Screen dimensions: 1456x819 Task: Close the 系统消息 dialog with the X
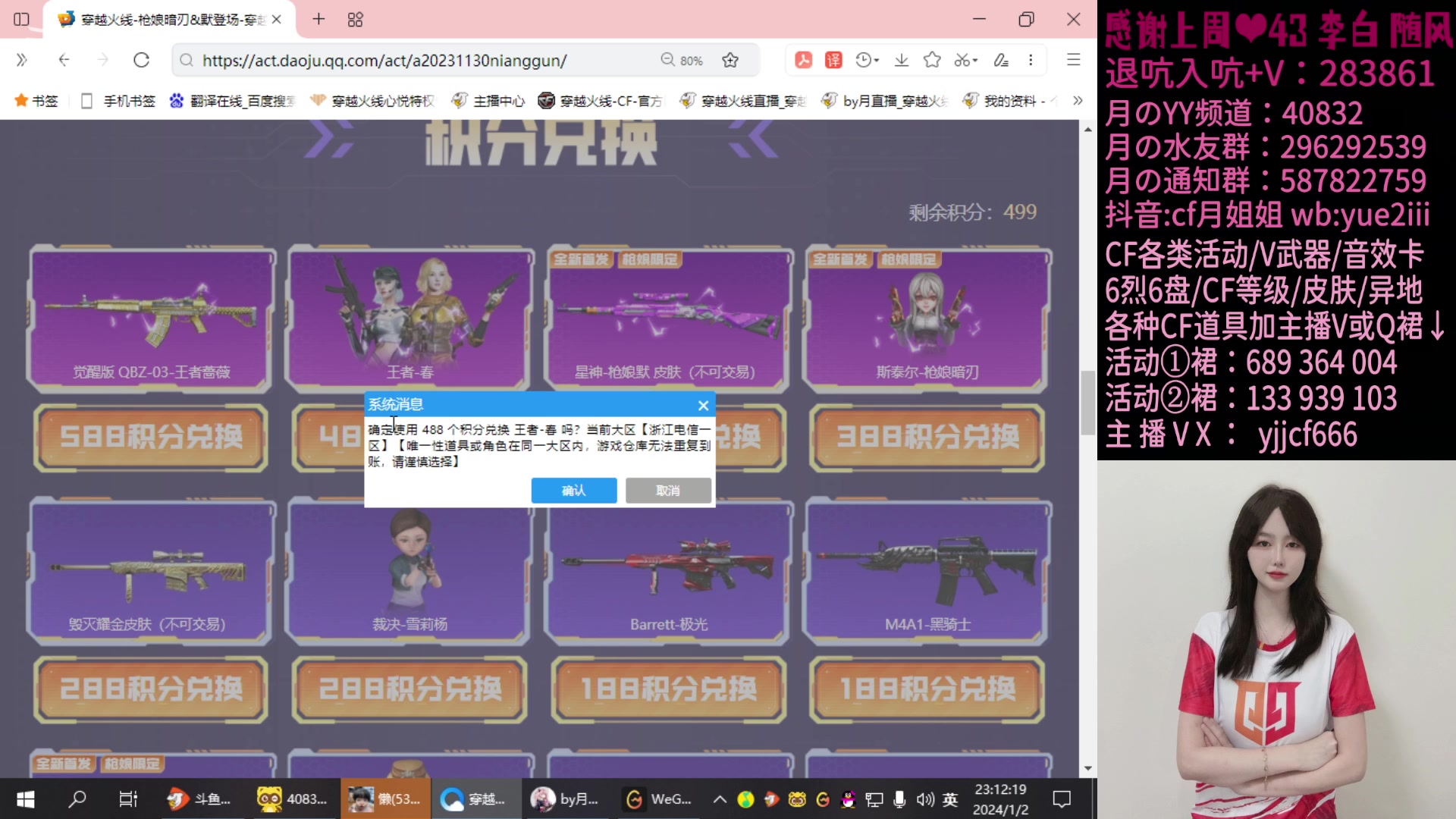coord(703,405)
